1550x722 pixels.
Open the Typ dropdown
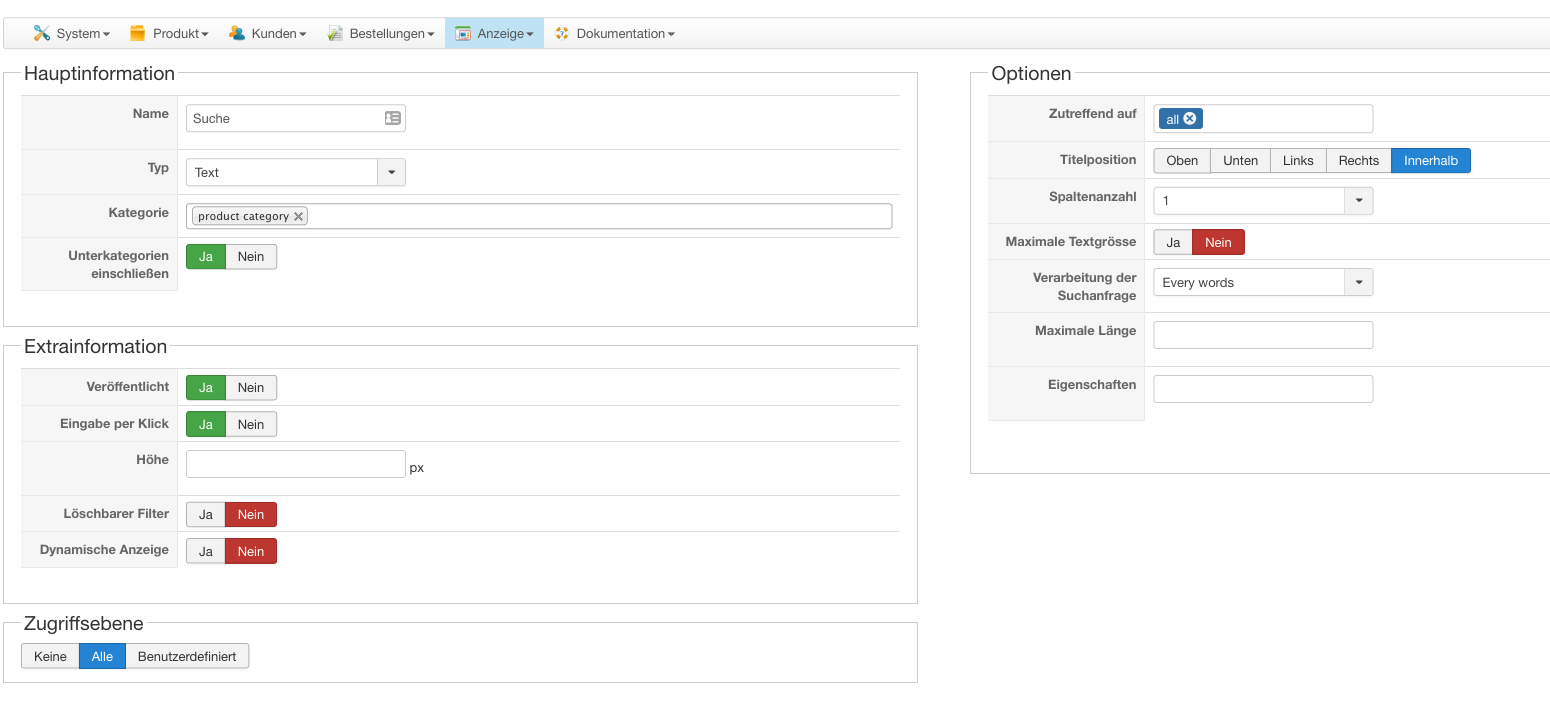coord(391,172)
